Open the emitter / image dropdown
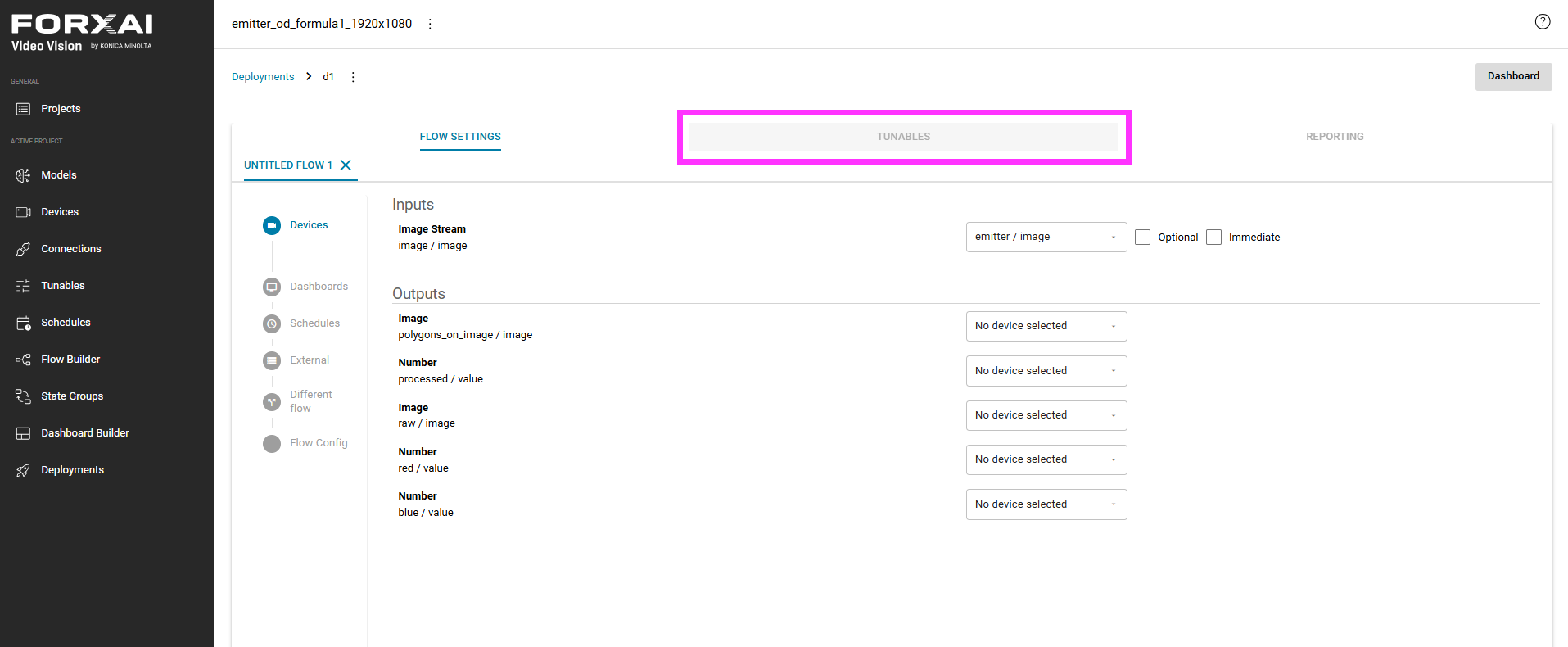 1046,238
